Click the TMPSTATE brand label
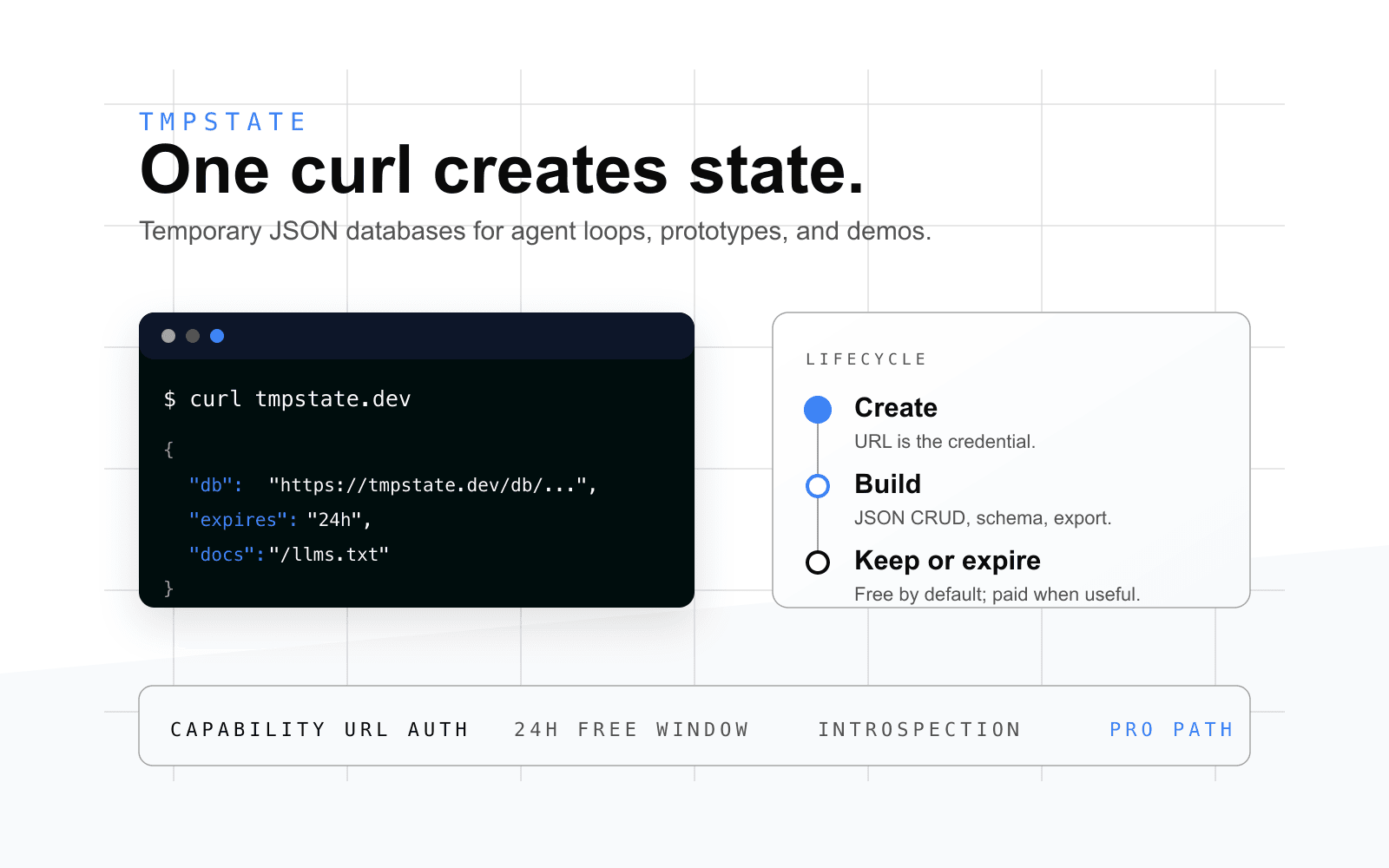The height and width of the screenshot is (868, 1389). tap(222, 122)
